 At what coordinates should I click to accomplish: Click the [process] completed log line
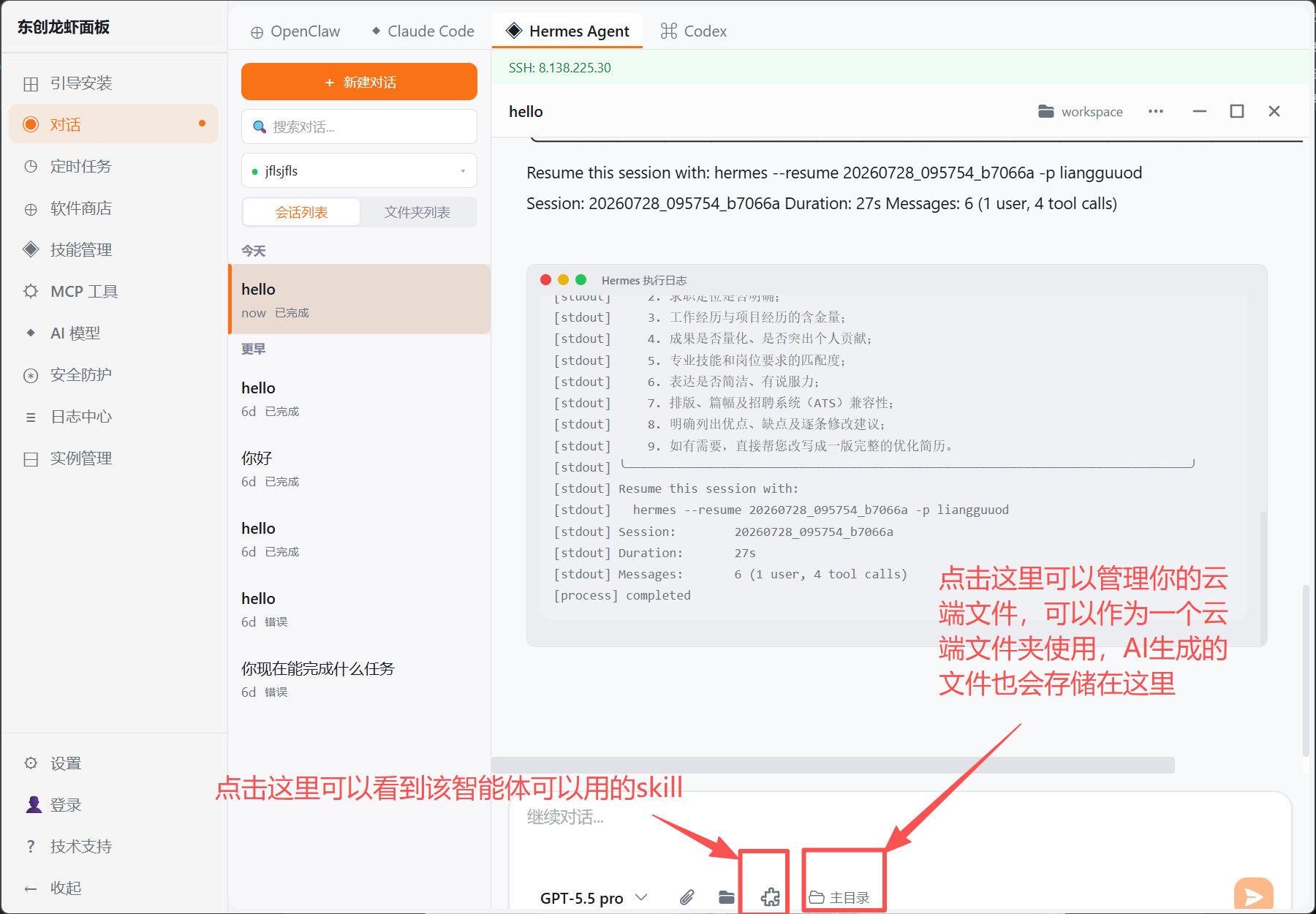[622, 595]
